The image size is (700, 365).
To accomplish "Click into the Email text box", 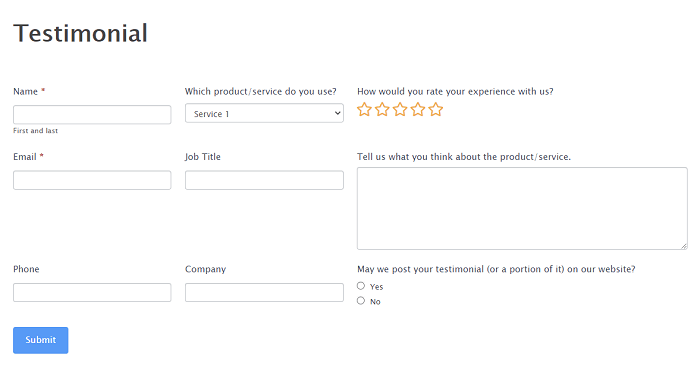I will pos(92,180).
